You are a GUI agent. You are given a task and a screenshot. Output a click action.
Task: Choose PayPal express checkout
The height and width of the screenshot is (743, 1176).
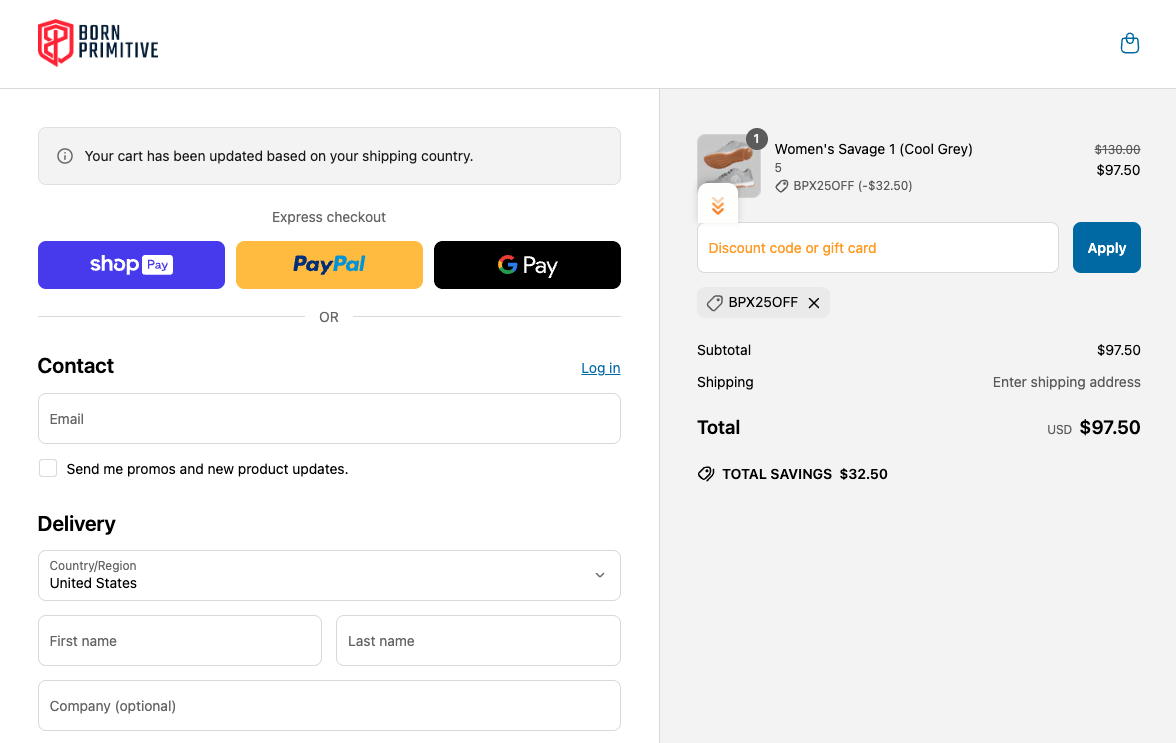329,265
